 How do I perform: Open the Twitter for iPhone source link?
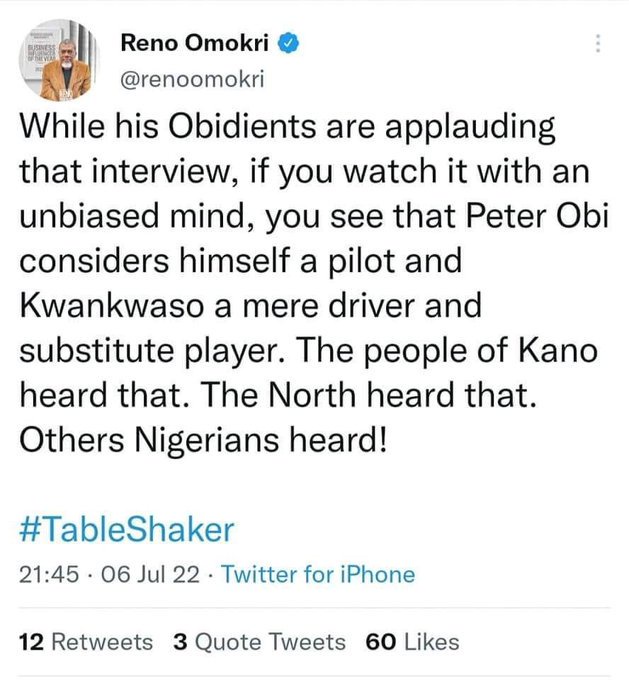(317, 574)
